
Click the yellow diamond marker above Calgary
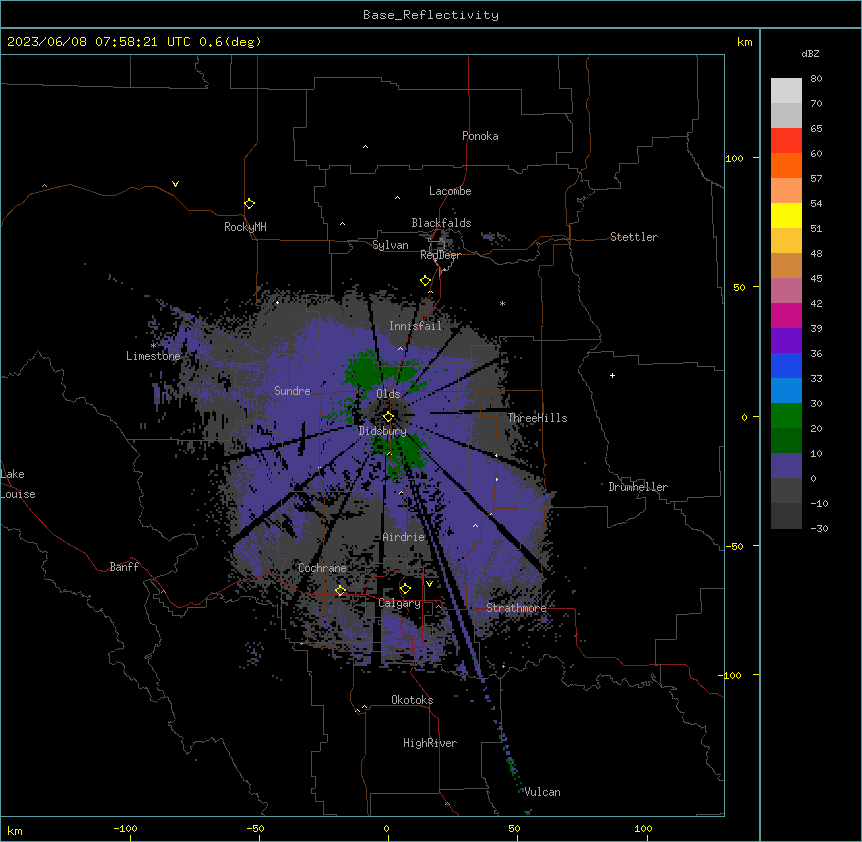pyautogui.click(x=405, y=589)
